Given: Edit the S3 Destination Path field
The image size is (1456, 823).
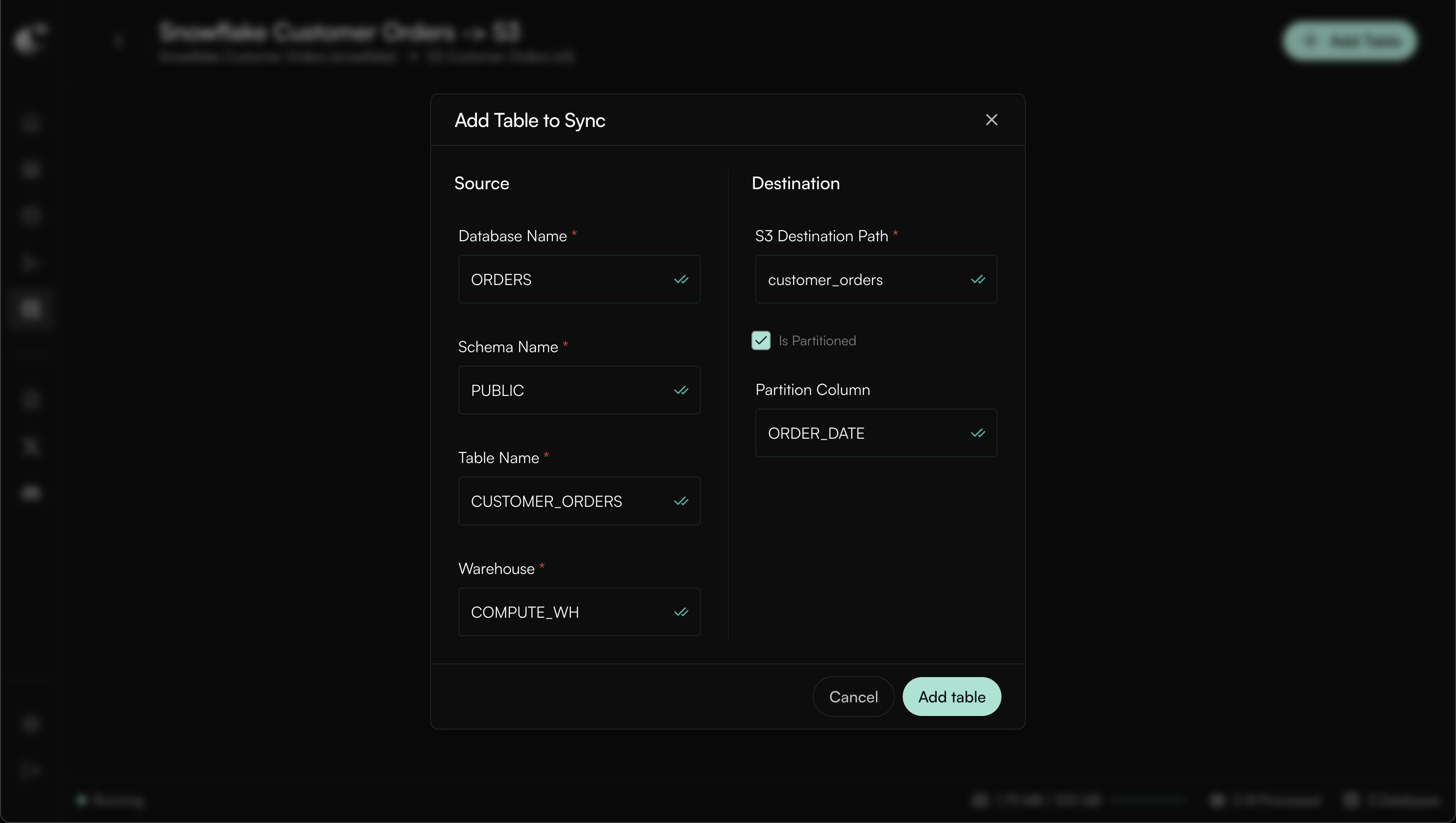Looking at the screenshot, I should click(876, 279).
